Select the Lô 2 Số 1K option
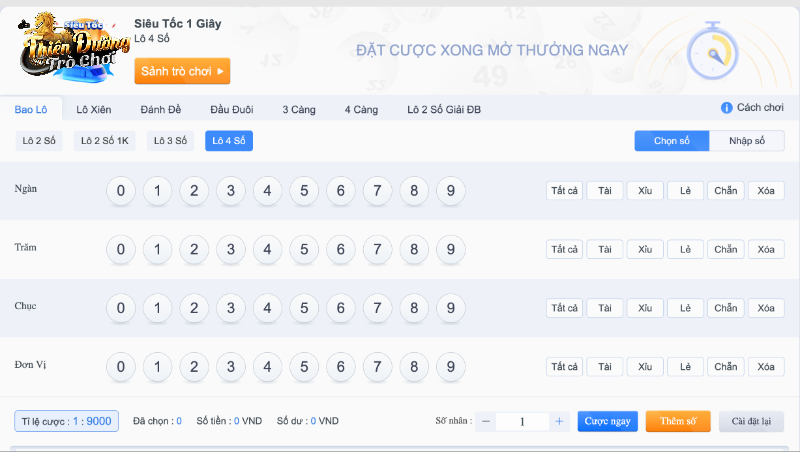Image resolution: width=800 pixels, height=452 pixels. [x=105, y=141]
